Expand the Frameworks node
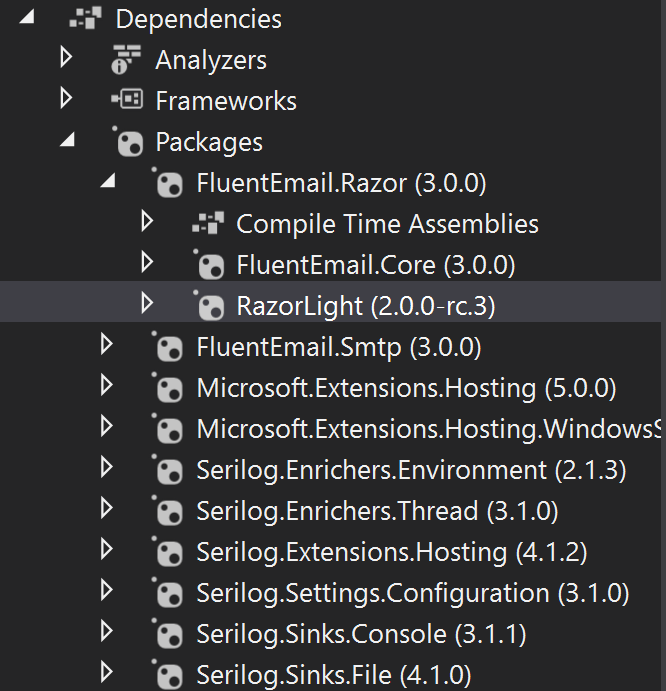 tap(66, 98)
